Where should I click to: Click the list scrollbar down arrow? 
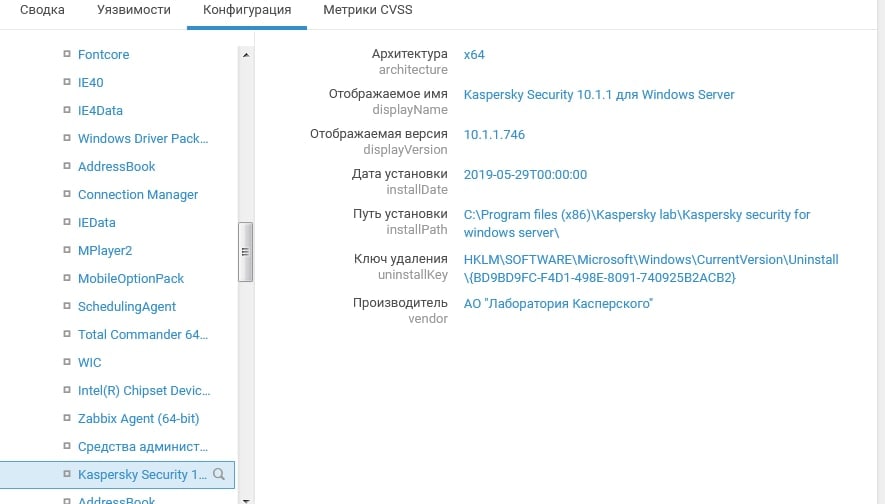coord(246,500)
